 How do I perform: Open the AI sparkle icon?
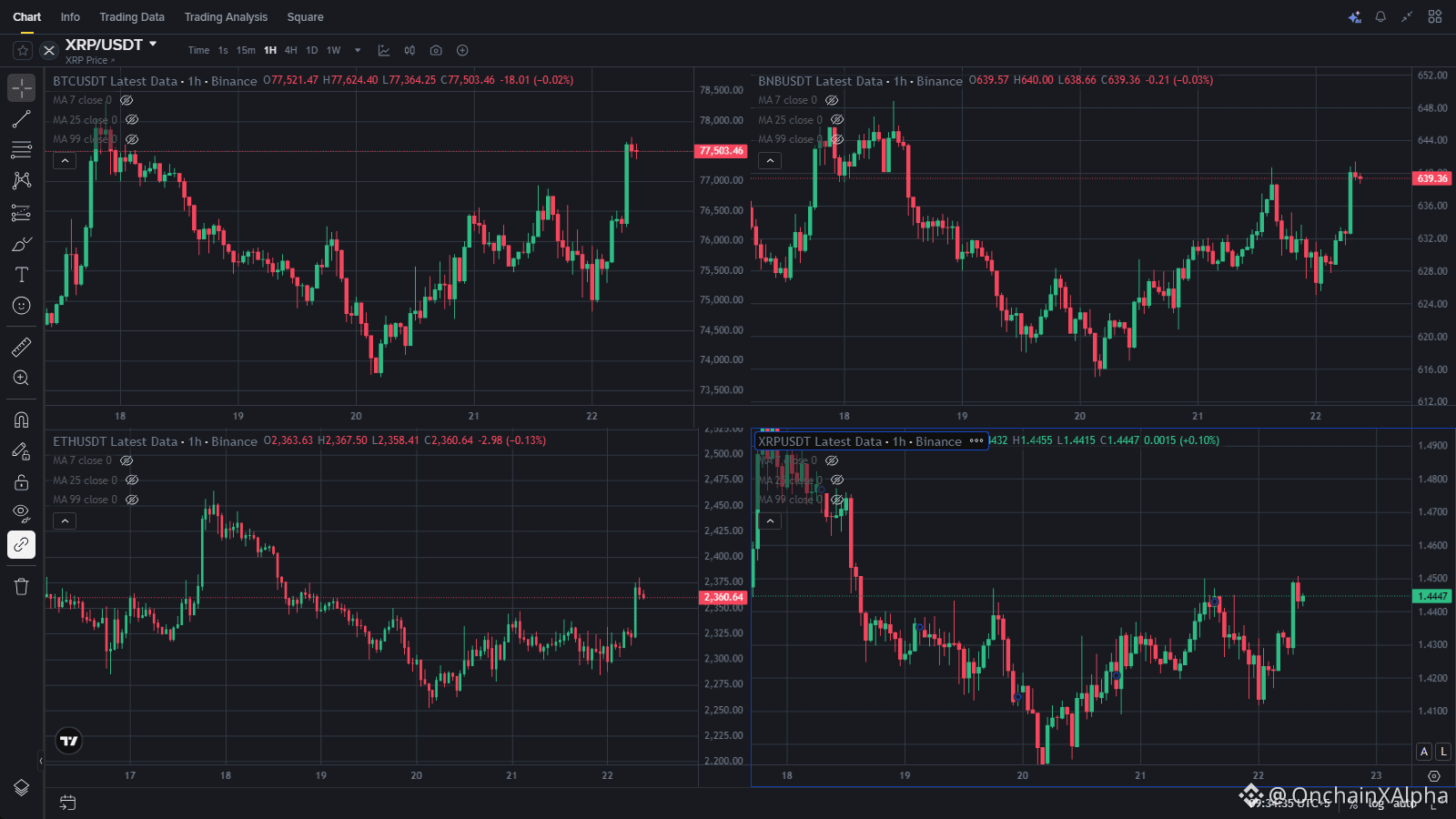[x=1355, y=16]
